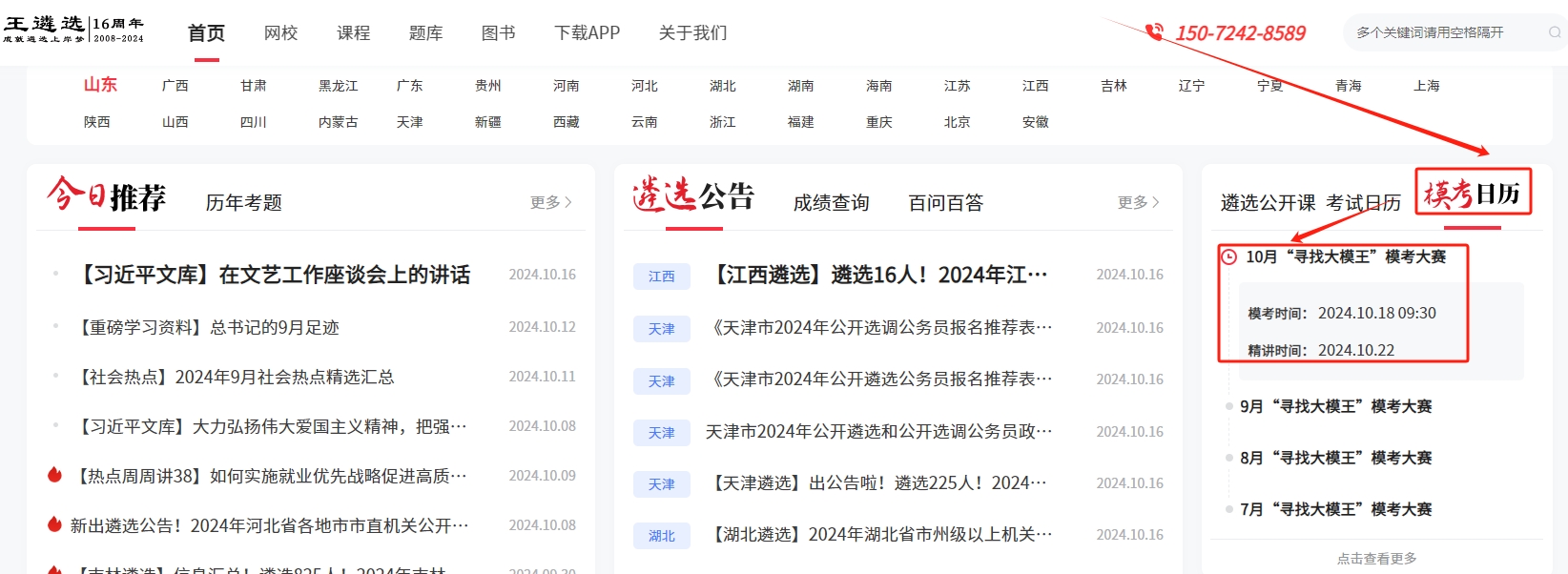Click the flame icon beside 新出遴选公告
The height and width of the screenshot is (574, 1568).
click(55, 524)
